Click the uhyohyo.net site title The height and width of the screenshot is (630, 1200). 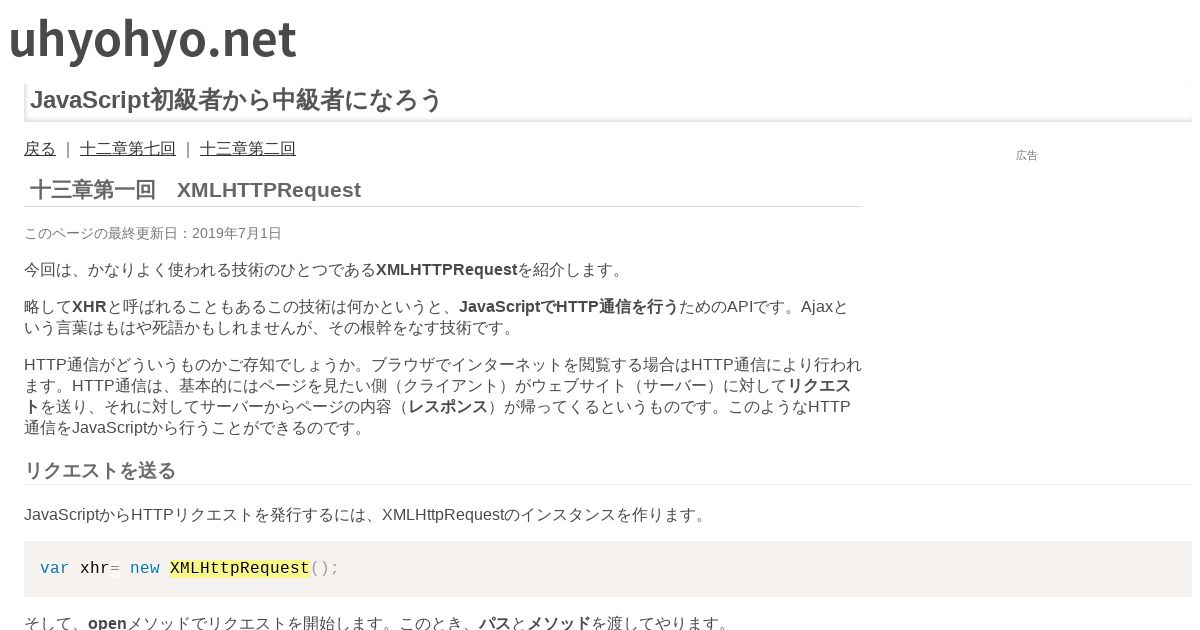pos(152,40)
